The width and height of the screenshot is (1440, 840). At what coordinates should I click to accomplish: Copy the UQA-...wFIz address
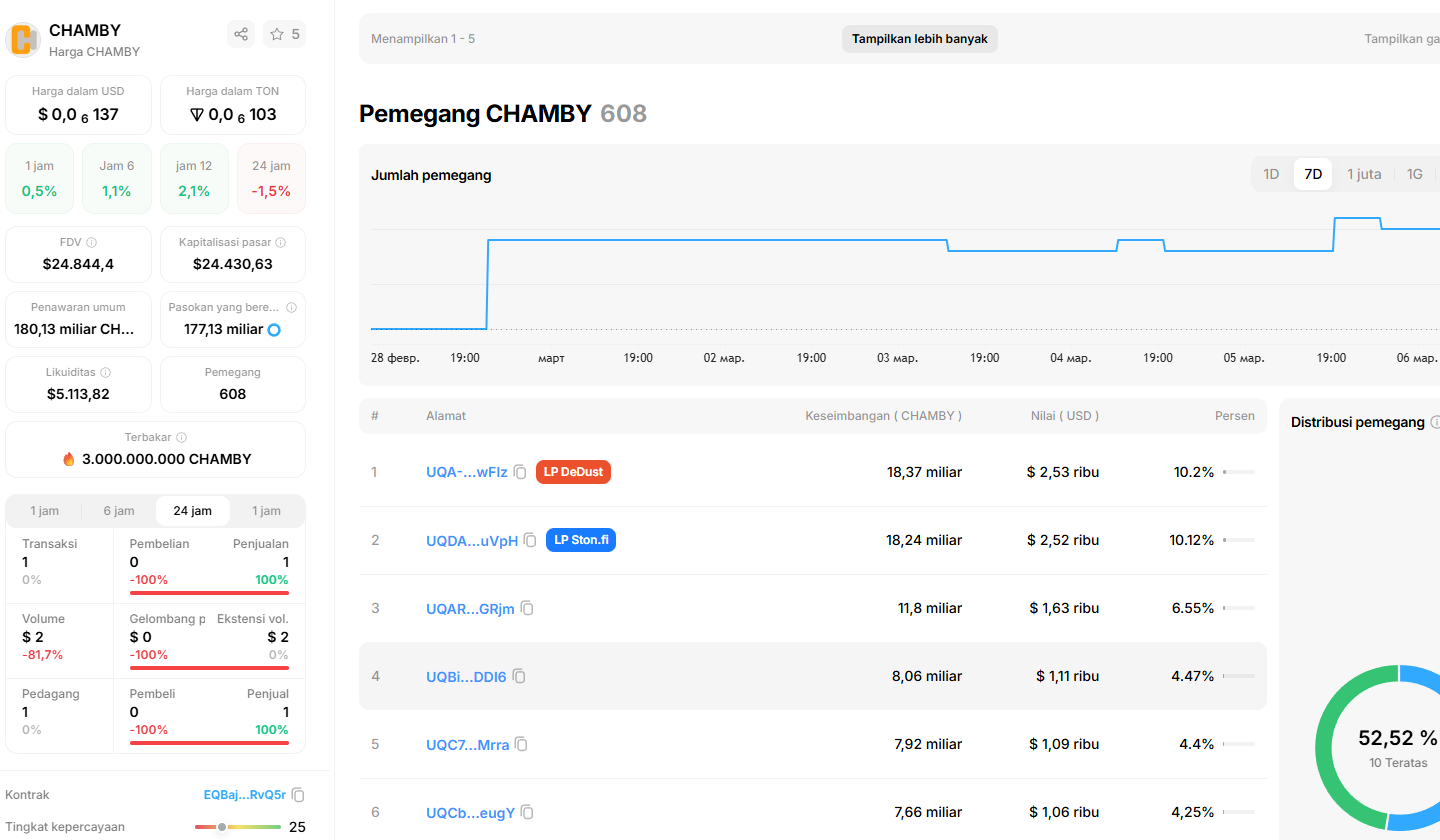pos(520,472)
